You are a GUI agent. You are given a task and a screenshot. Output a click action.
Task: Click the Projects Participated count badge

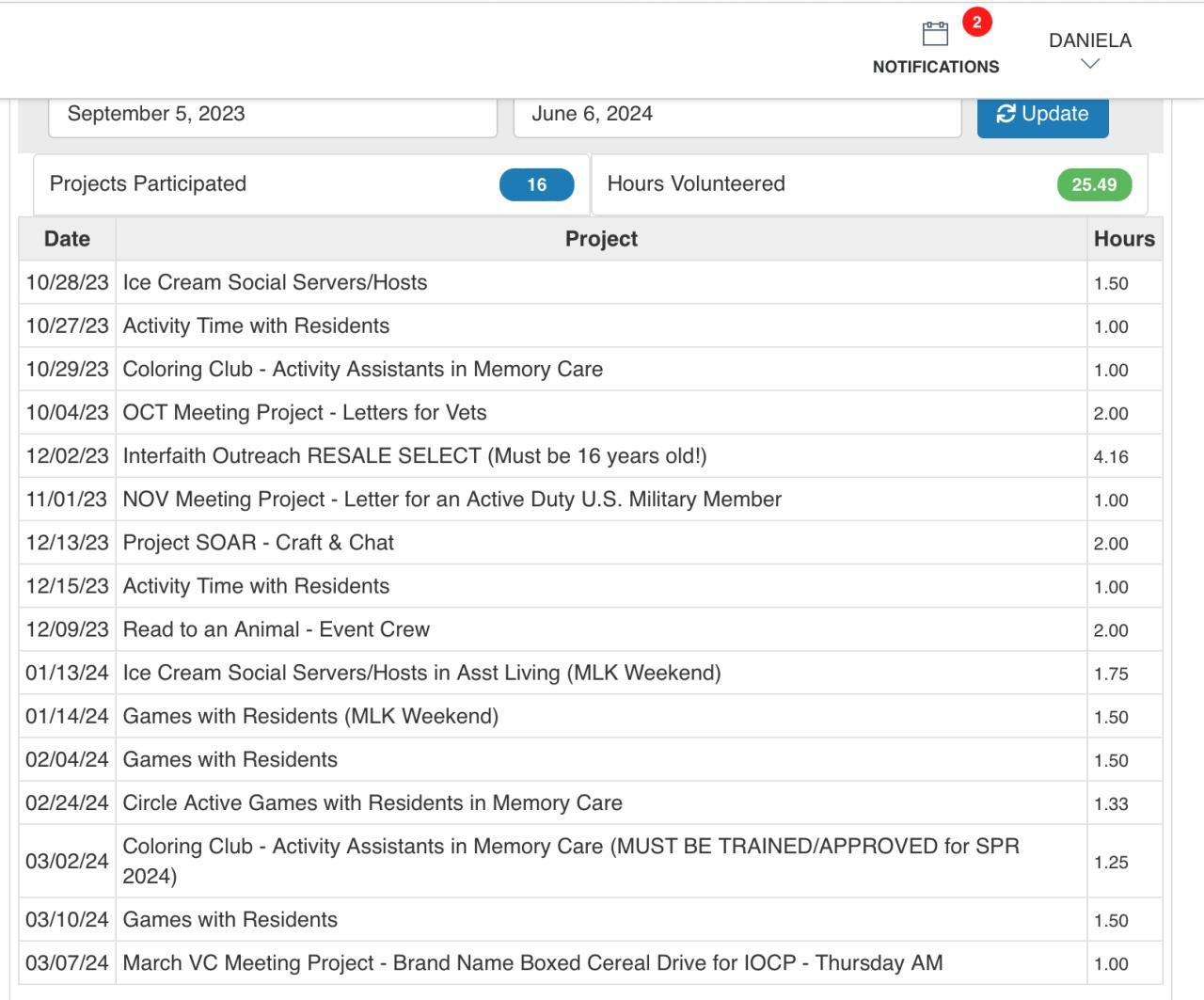(536, 185)
